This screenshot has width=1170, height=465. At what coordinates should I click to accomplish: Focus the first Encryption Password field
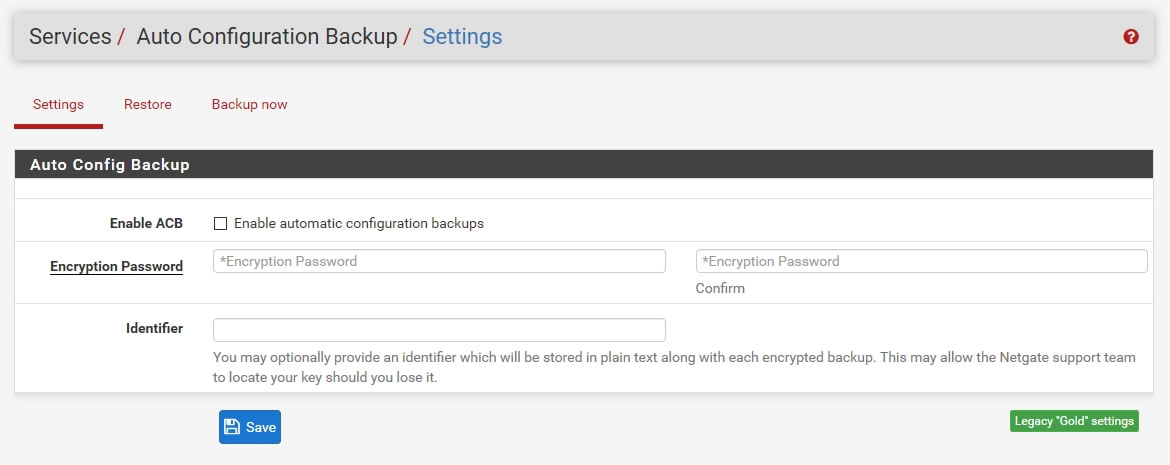439,261
